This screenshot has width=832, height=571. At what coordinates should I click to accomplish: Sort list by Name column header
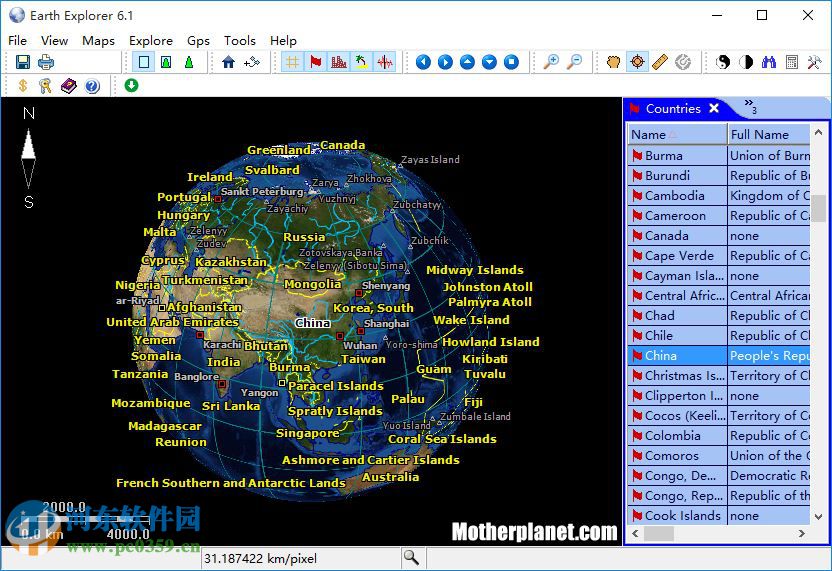point(676,134)
